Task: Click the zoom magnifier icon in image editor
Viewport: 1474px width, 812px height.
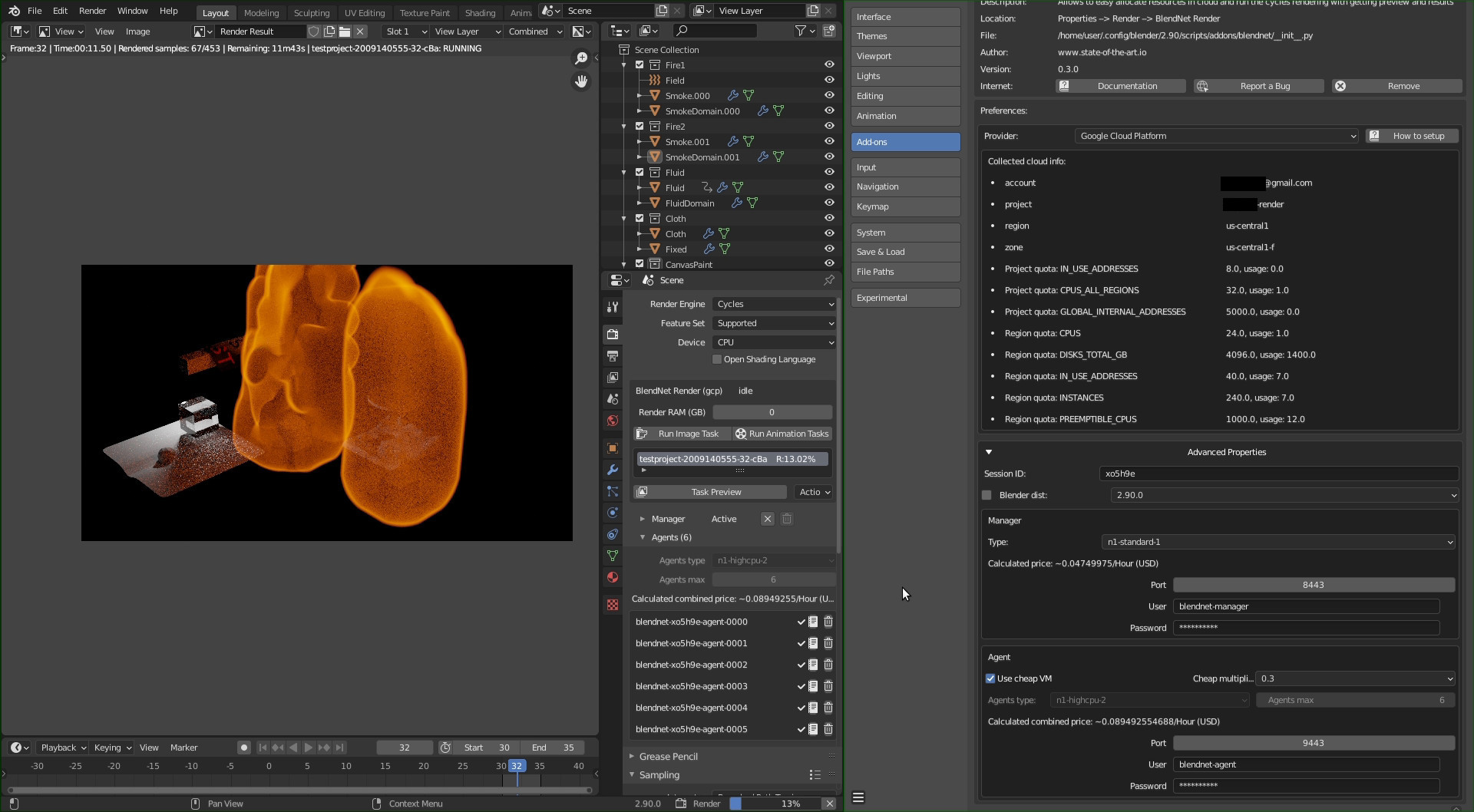Action: [581, 58]
